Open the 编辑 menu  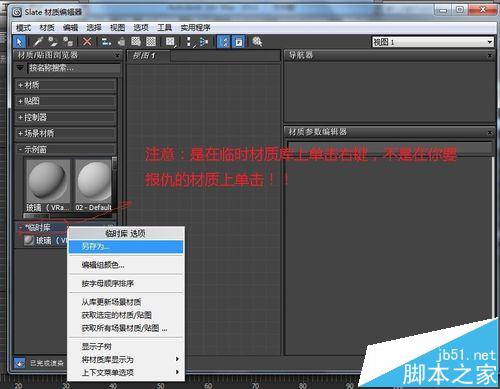(70, 28)
